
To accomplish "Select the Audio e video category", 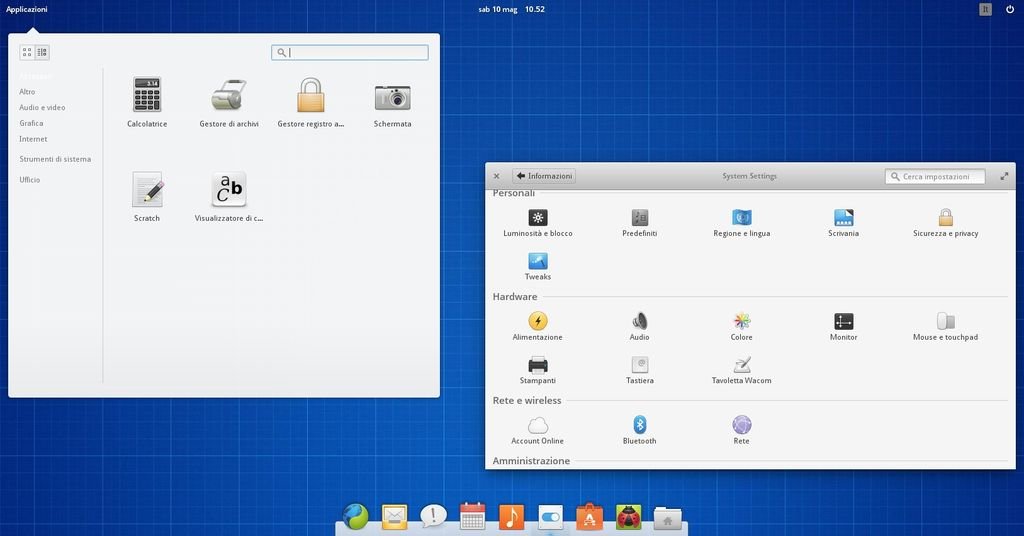I will (x=42, y=107).
